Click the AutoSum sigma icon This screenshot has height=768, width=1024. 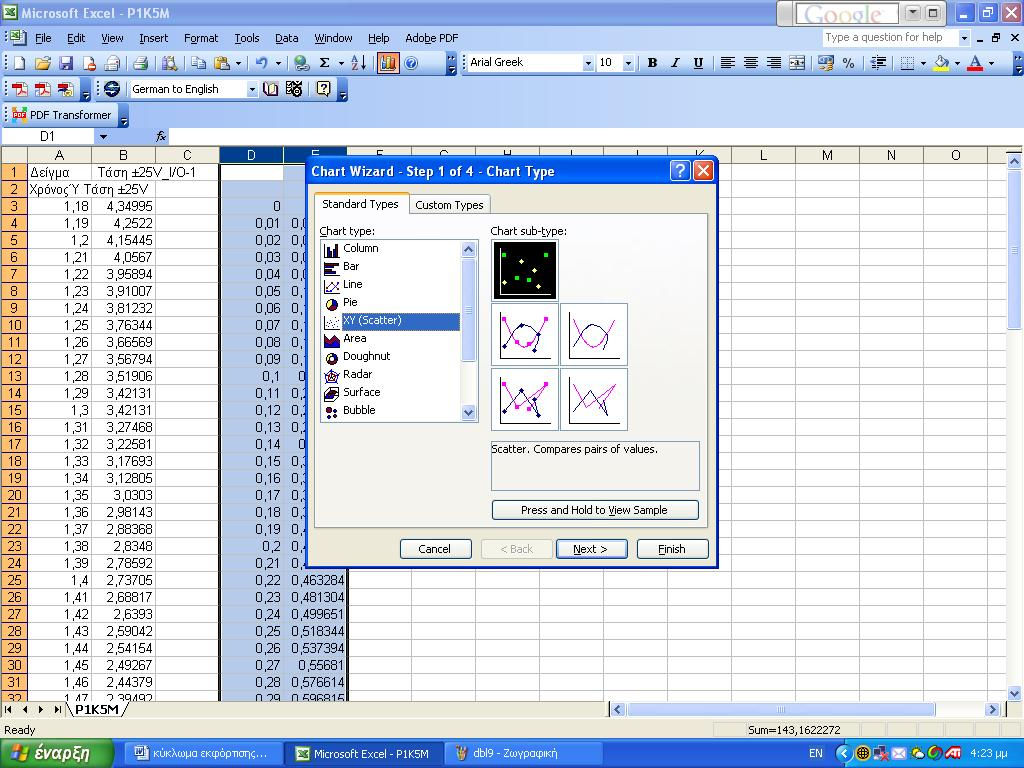point(325,63)
